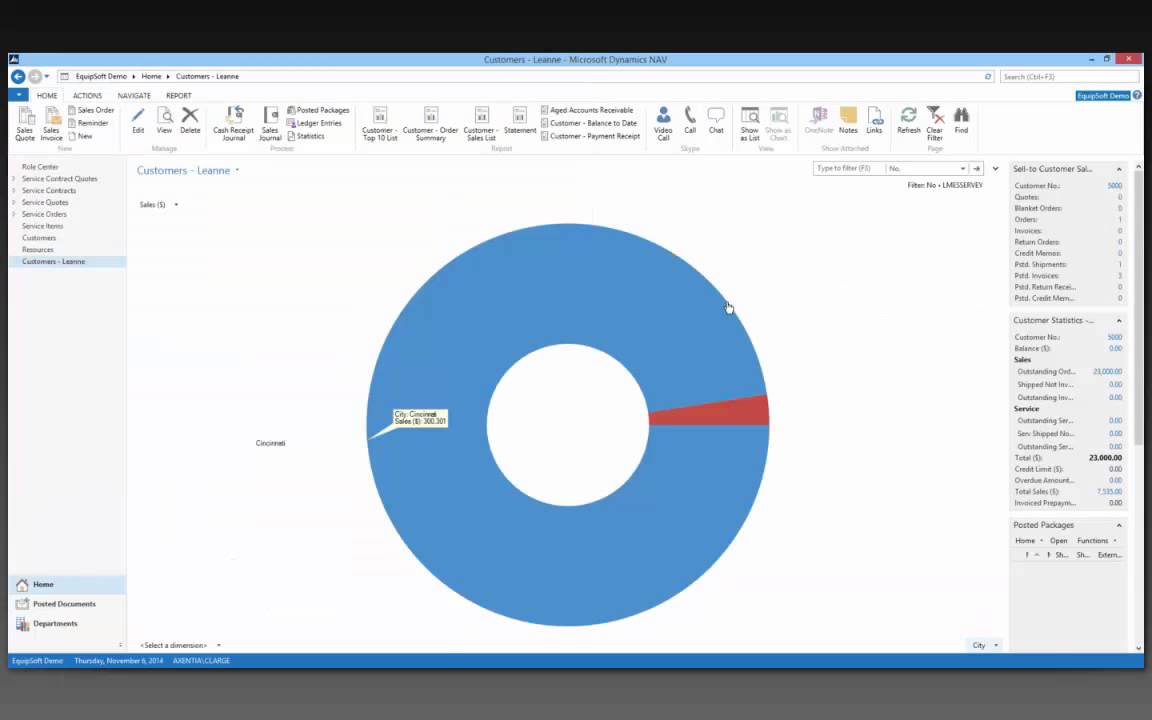The image size is (1152, 720).
Task: Select Service Orders in navigation pane
Action: (x=44, y=214)
